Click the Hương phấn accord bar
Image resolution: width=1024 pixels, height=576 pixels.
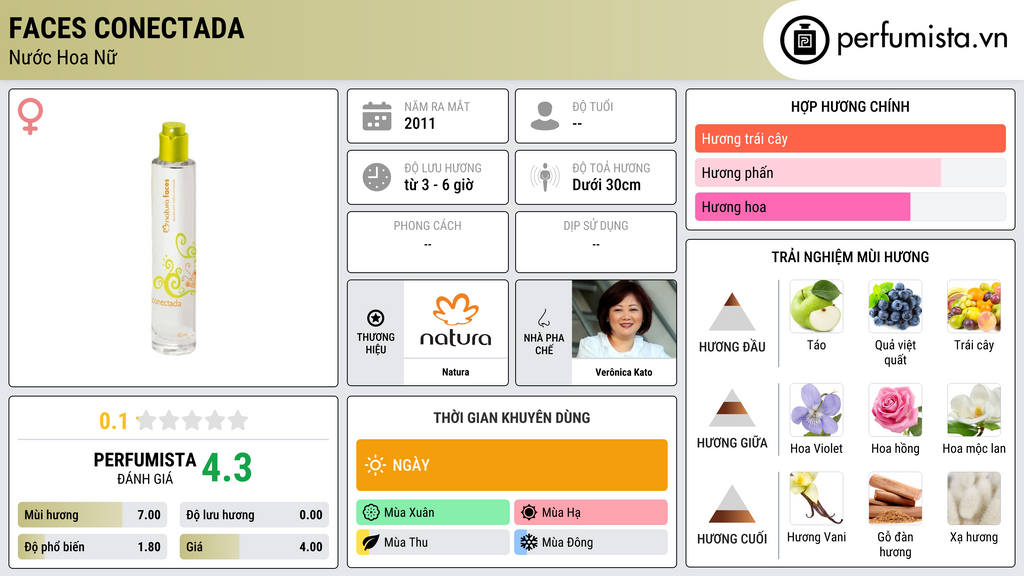click(x=850, y=172)
